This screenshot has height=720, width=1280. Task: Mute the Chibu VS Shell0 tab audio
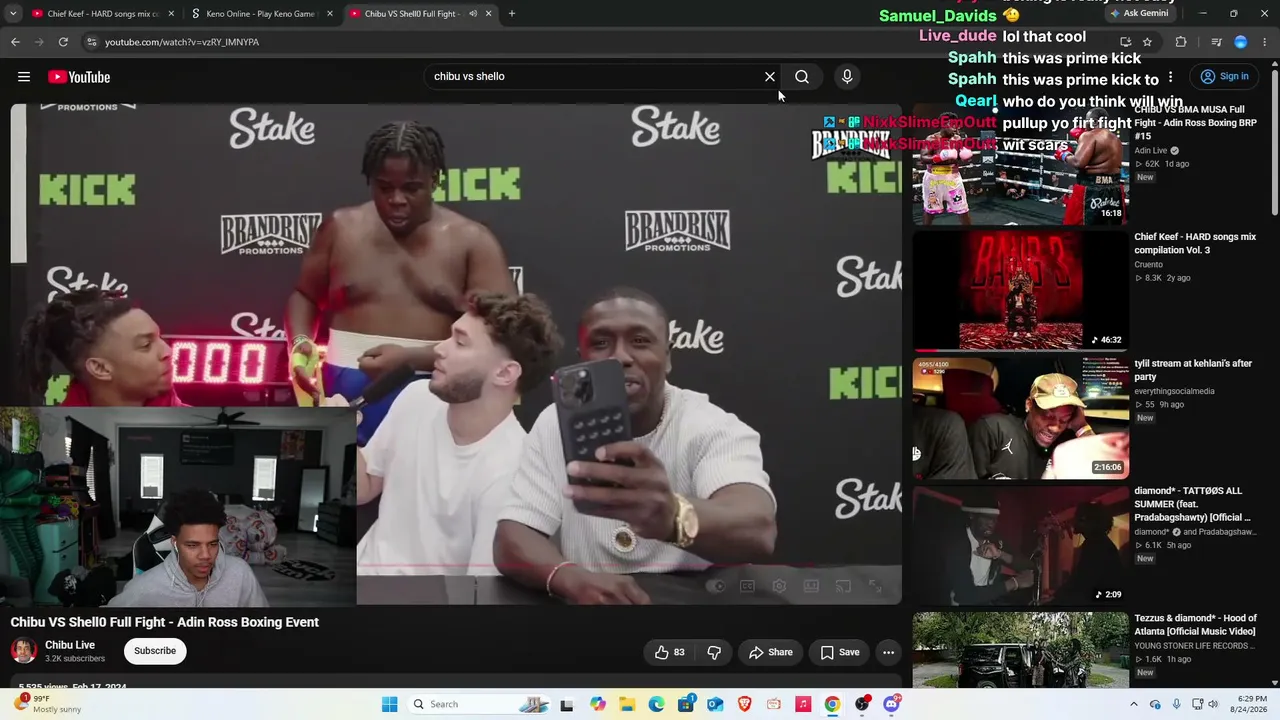click(473, 14)
